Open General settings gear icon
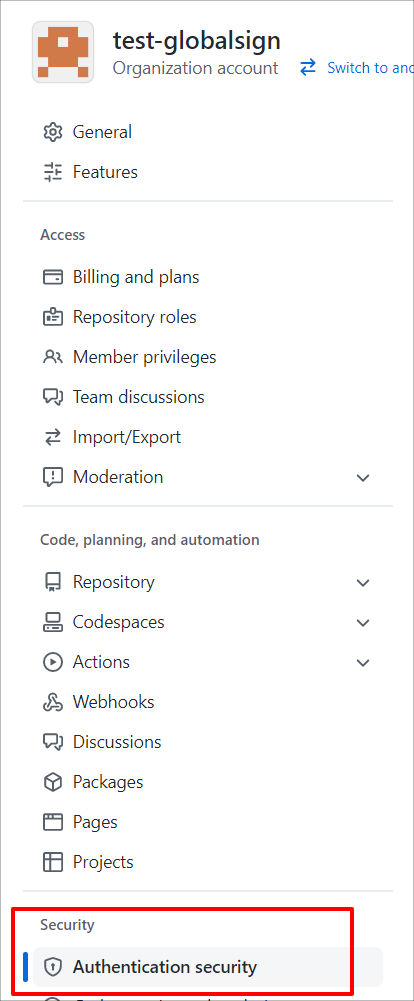Screen dimensions: 414x1001 (x=52, y=132)
